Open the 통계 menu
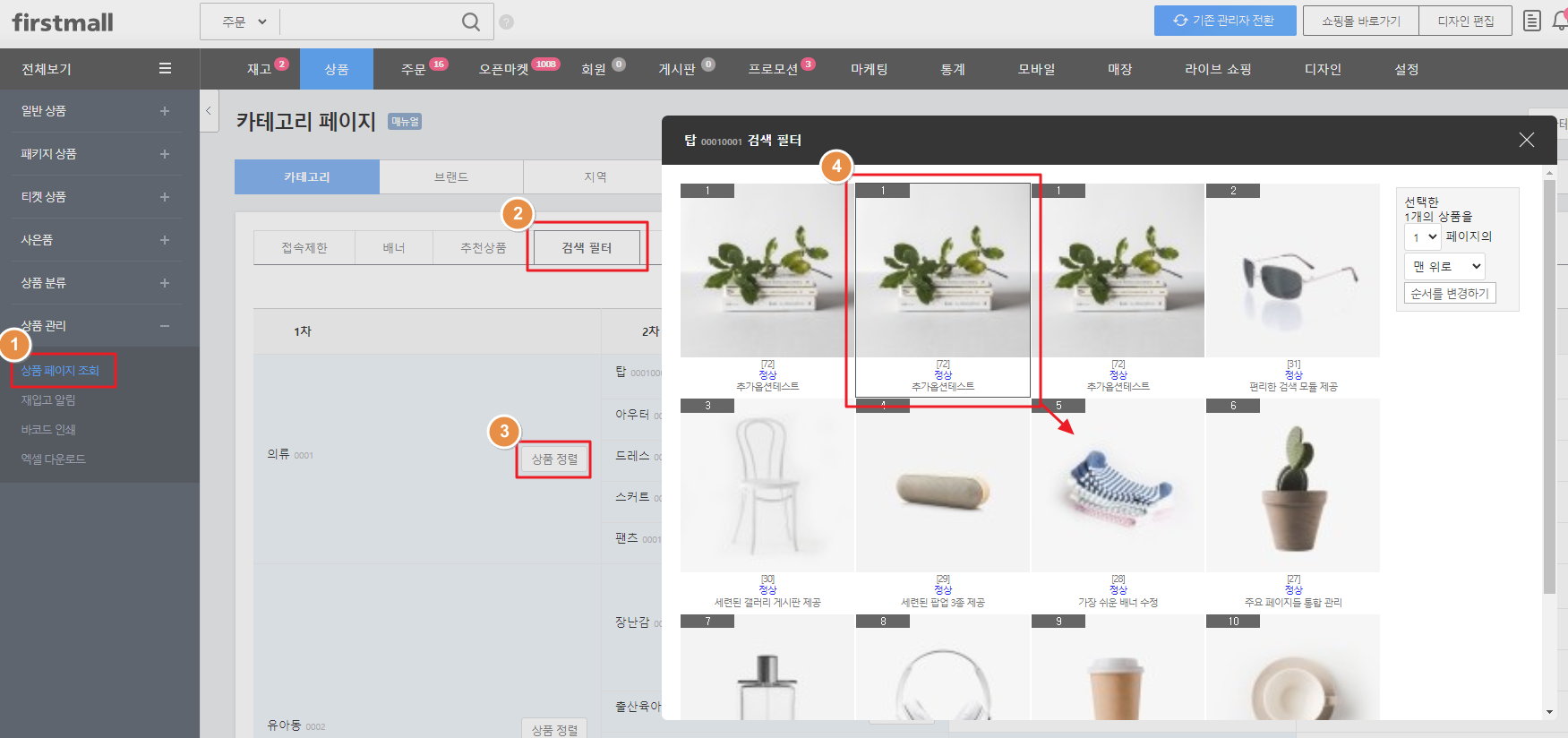The height and width of the screenshot is (738, 1568). 953,69
